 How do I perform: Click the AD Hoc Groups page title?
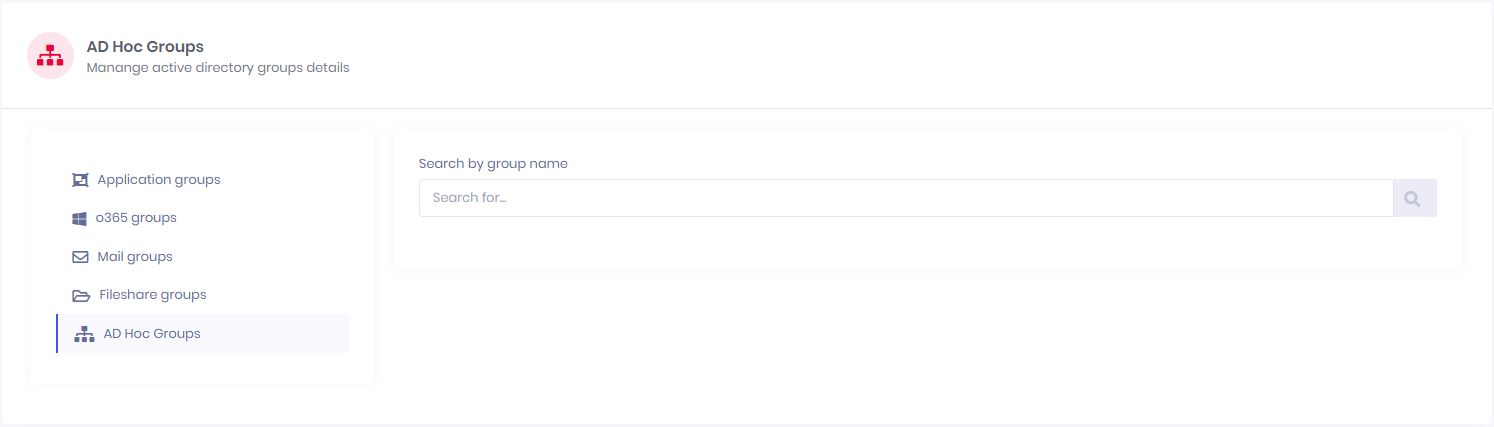click(145, 46)
